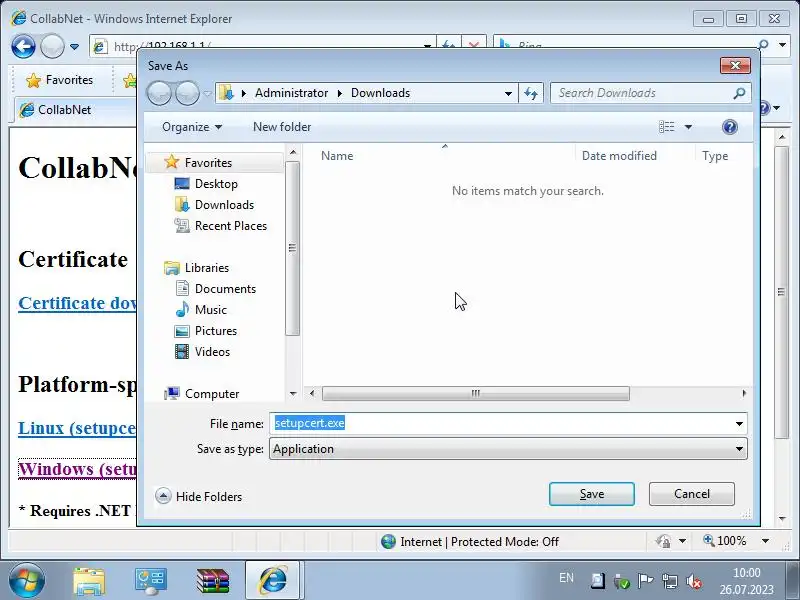Click the horizontal scrollbar thumb in file list
The width and height of the screenshot is (800, 600).
(476, 393)
